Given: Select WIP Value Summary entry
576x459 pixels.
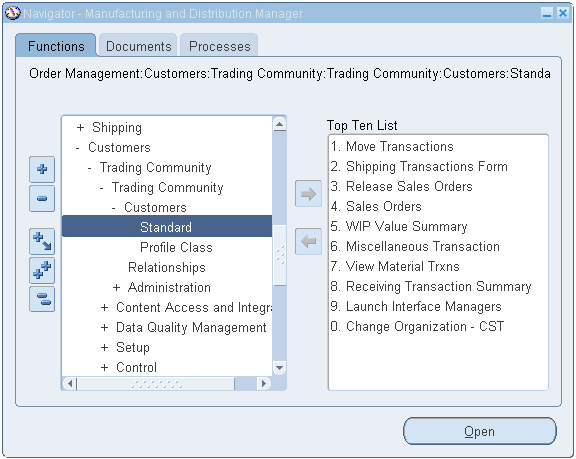Looking at the screenshot, I should tap(399, 227).
